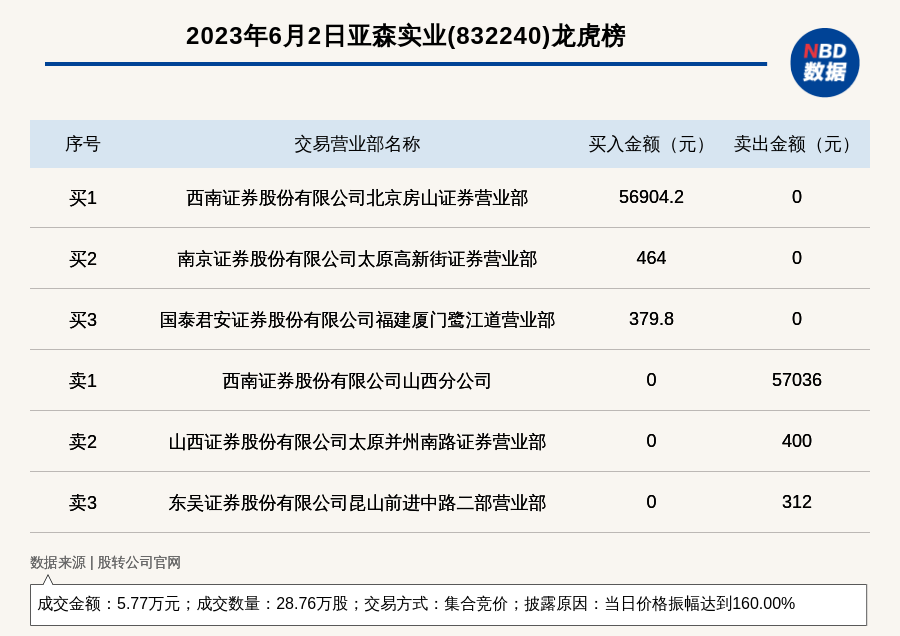Click the buy amount 464
900x636 pixels.
[651, 258]
